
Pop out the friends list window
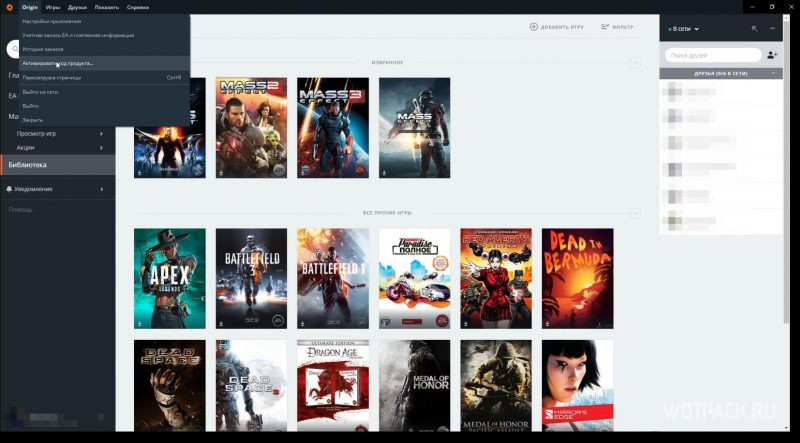click(755, 29)
